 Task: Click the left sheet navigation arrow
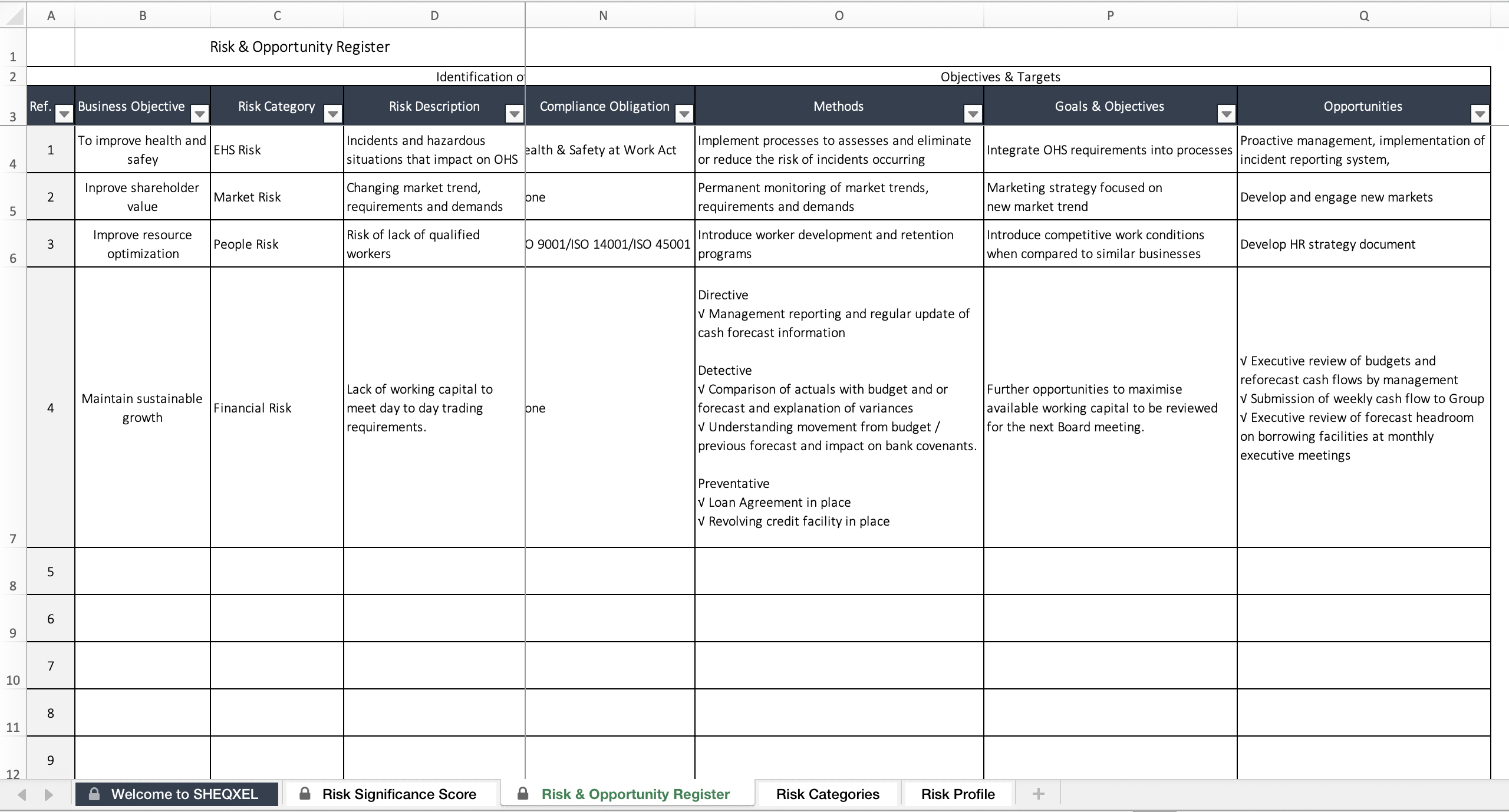pos(22,794)
